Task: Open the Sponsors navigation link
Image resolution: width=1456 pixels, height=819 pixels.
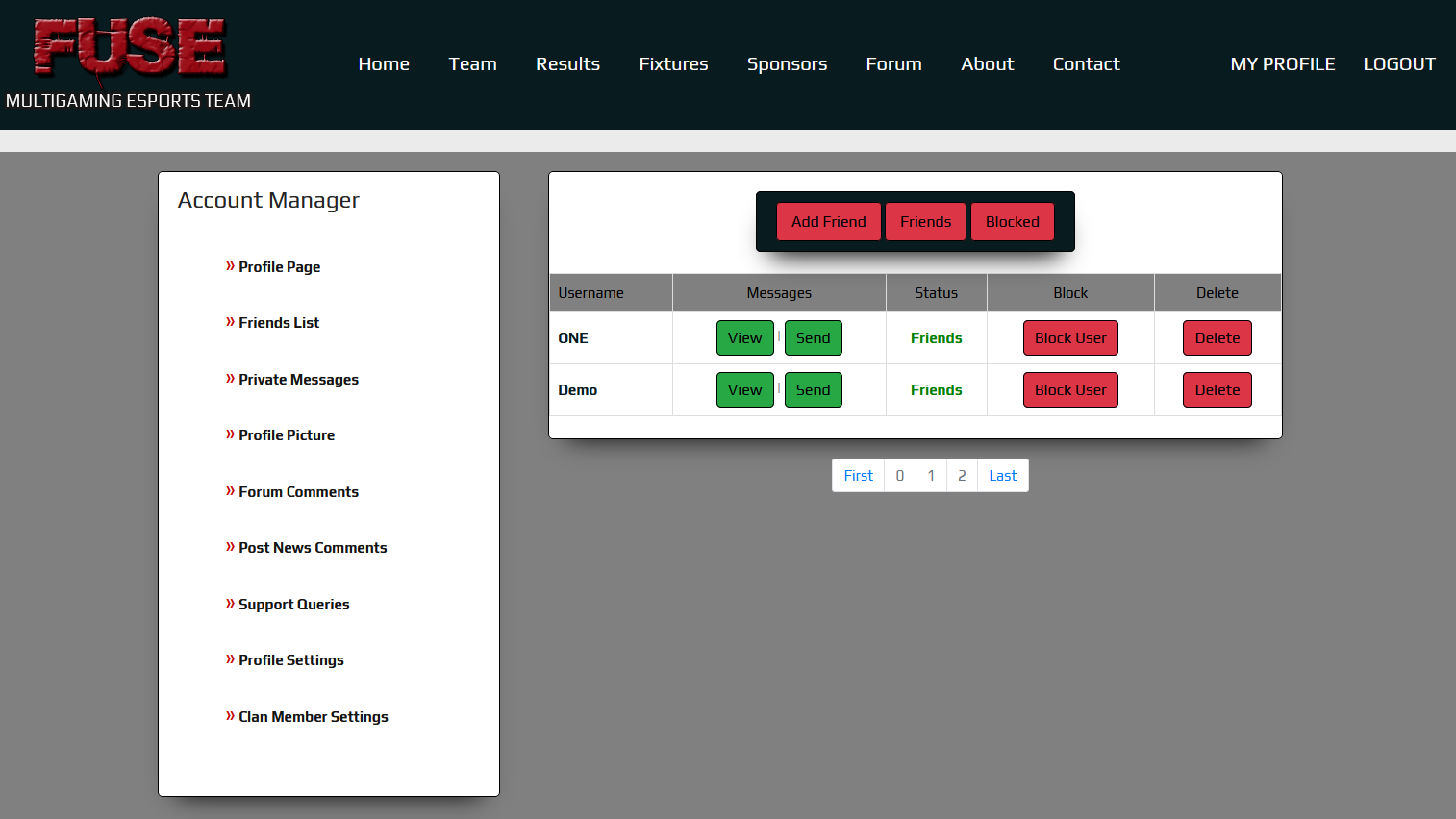Action: click(x=787, y=64)
